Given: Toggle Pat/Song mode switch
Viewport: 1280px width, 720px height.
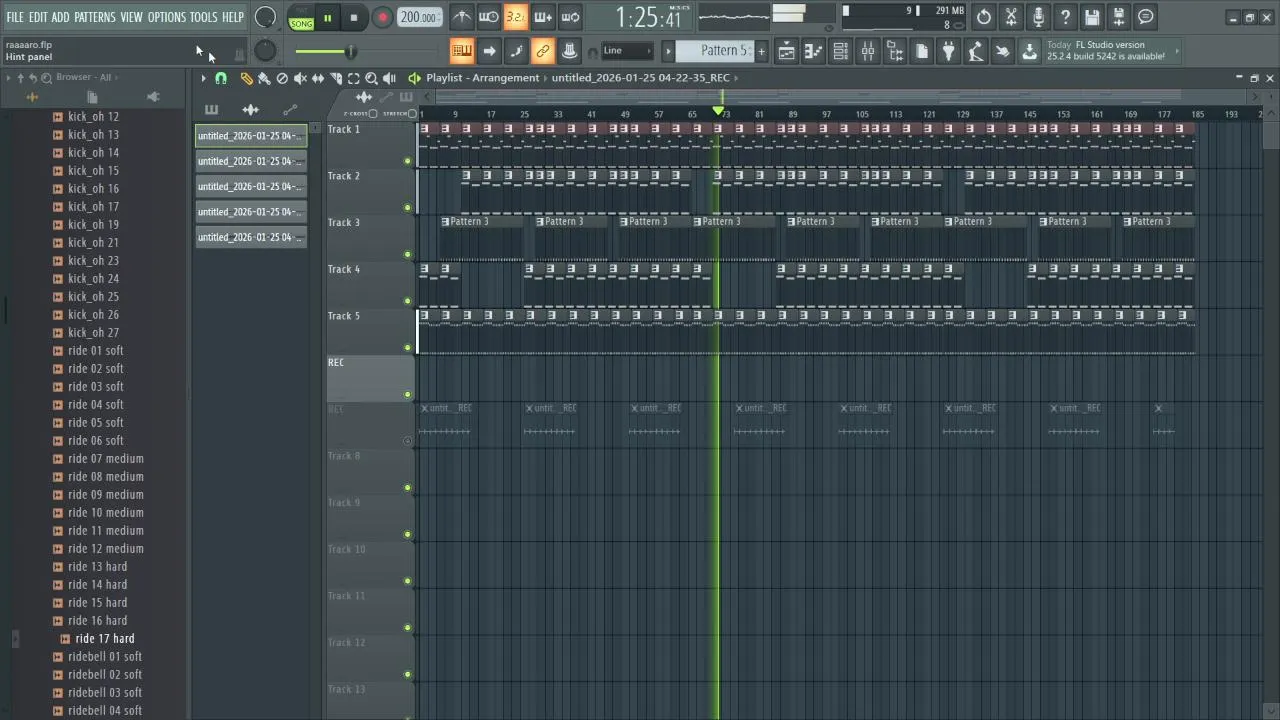Looking at the screenshot, I should click(x=301, y=17).
